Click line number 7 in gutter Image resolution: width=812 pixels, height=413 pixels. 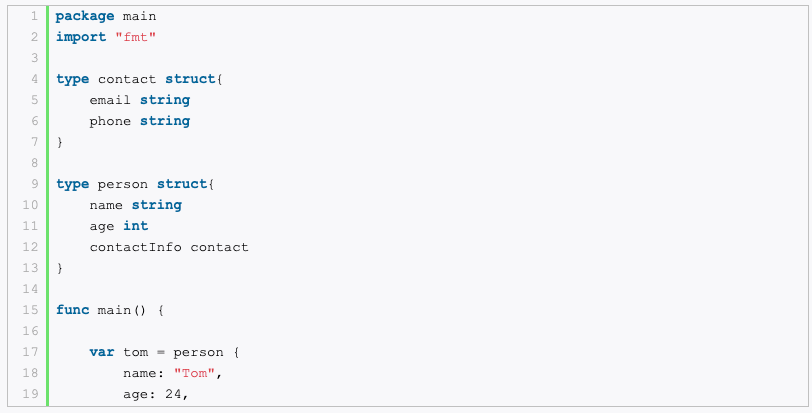point(33,142)
